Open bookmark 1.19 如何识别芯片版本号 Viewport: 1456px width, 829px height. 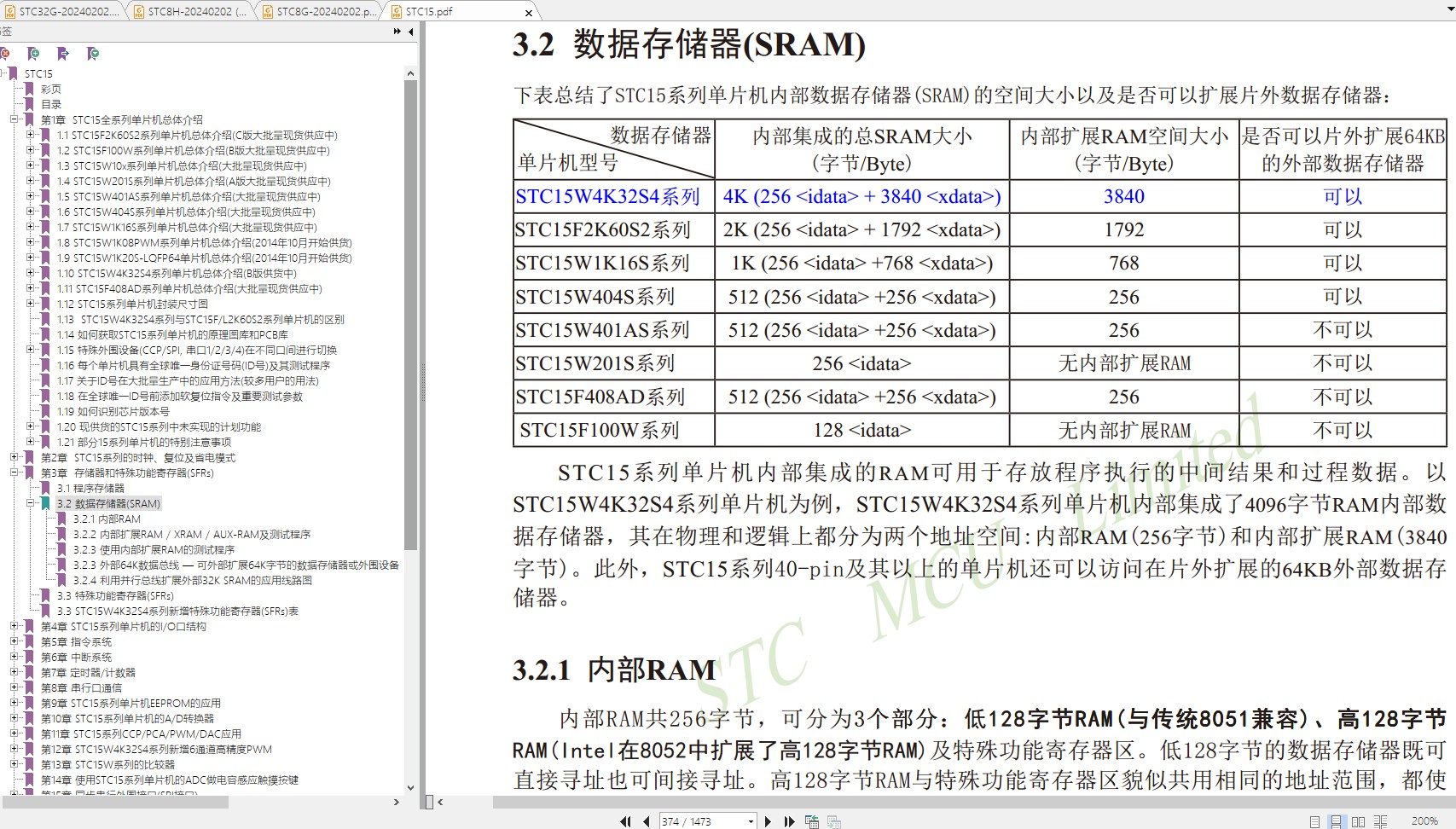(113, 411)
